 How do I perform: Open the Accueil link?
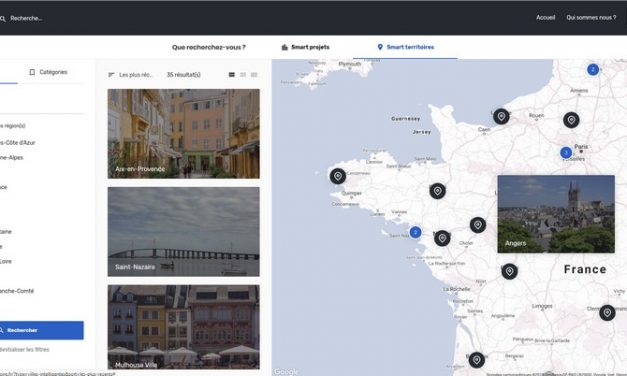tap(545, 18)
